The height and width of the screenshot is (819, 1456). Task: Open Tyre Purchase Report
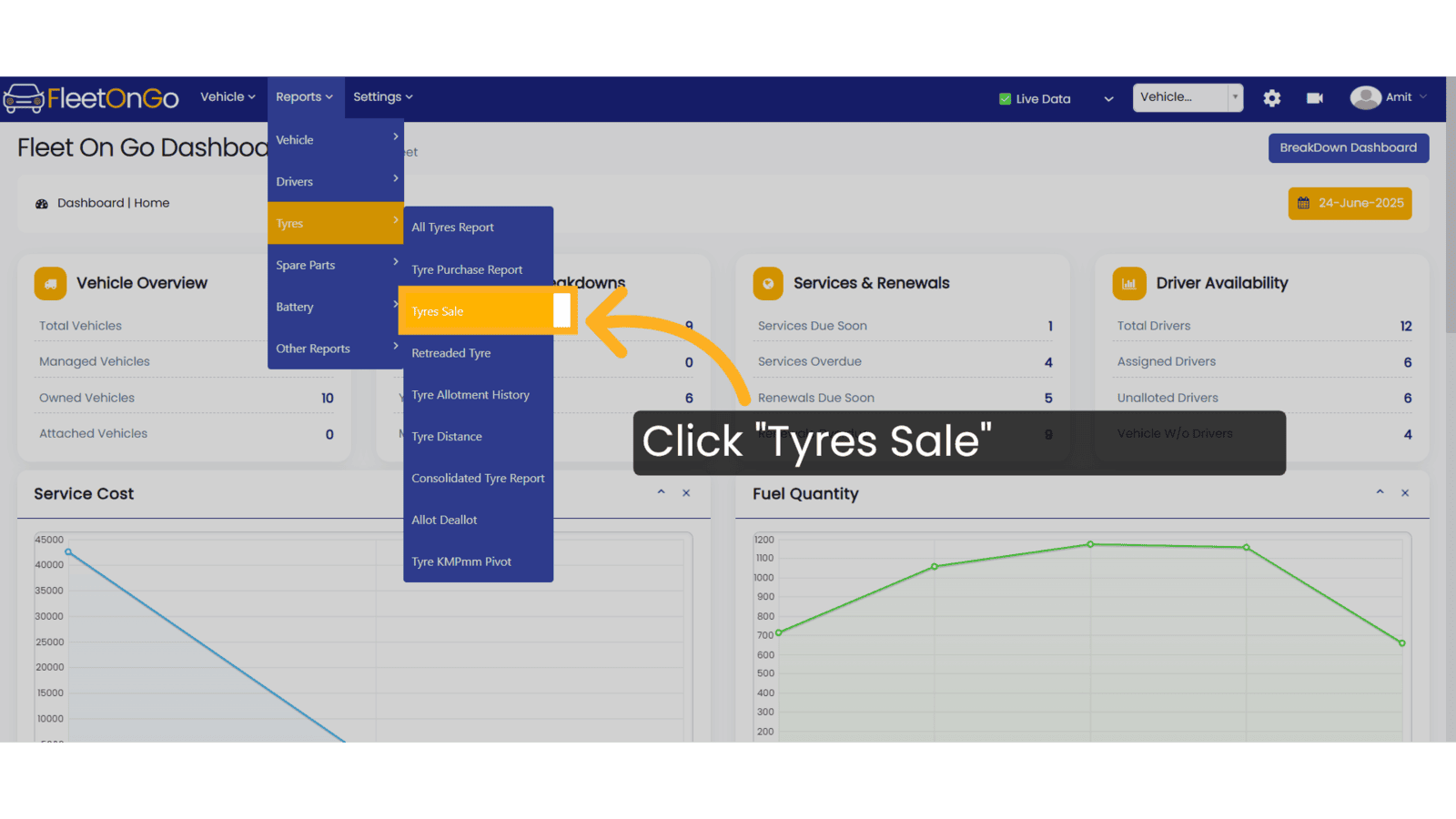pos(478,269)
